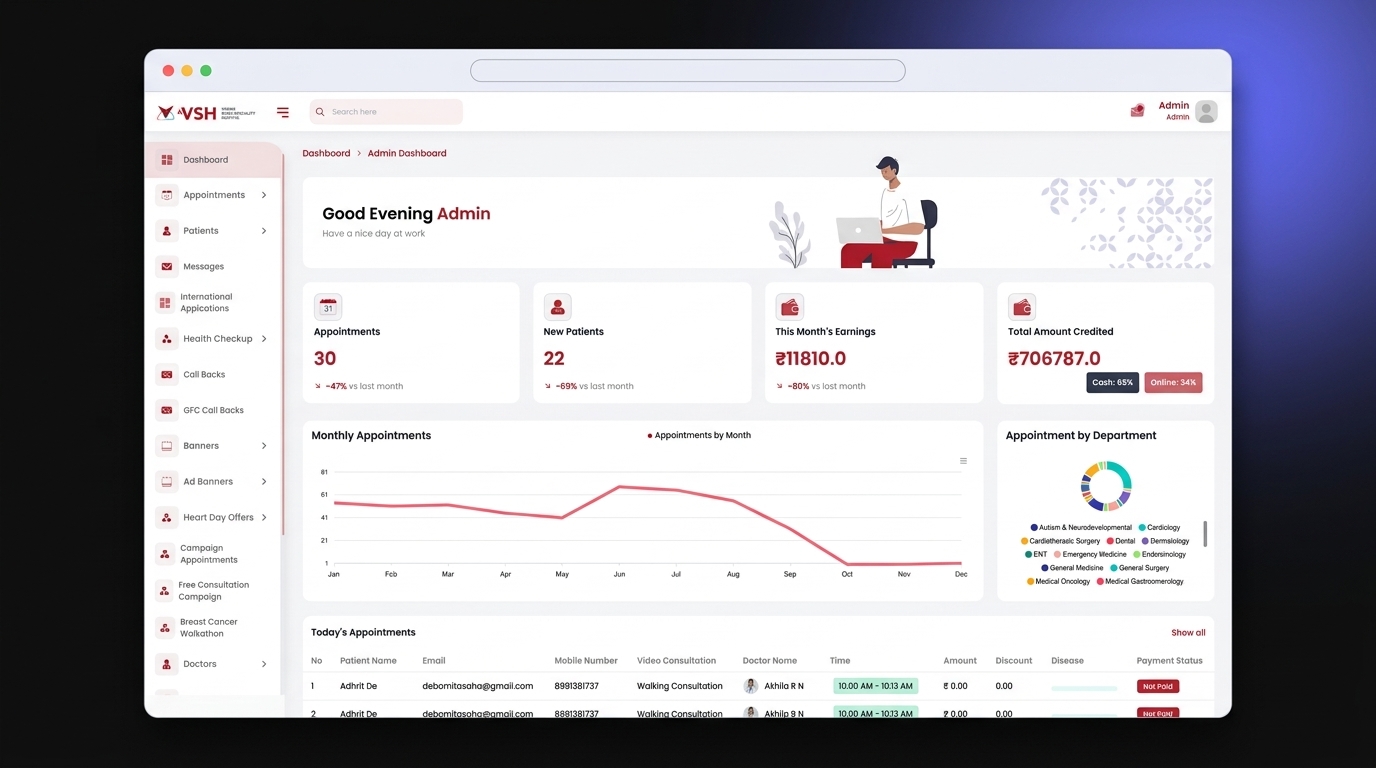Expand the Doctors submenu chevron
This screenshot has width=1376, height=768.
pyautogui.click(x=264, y=664)
